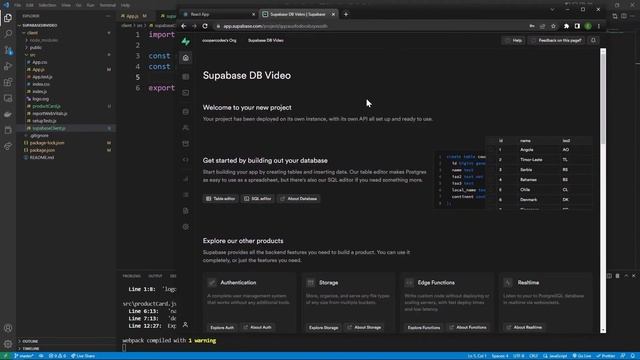This screenshot has height=360, width=640.
Task: Click the About Auth button
Action: 257,327
